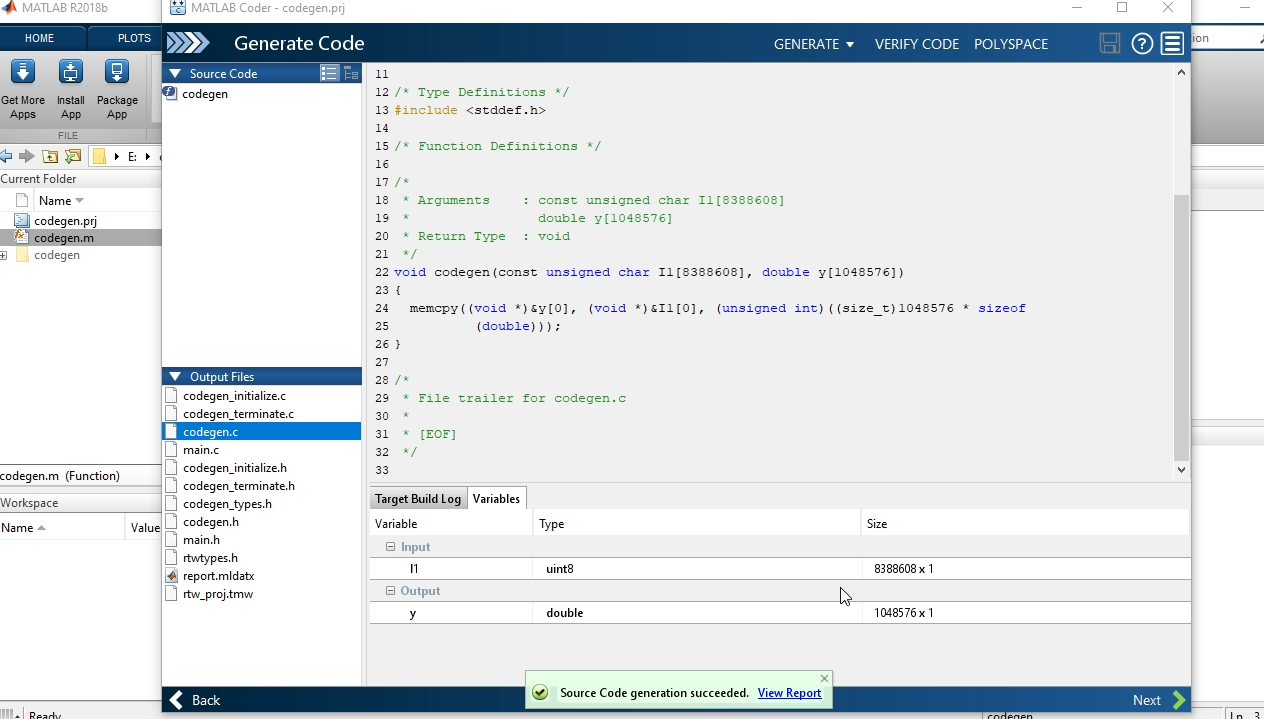The image size is (1264, 719).
Task: Collapse the Source Code panel
Action: coord(175,73)
